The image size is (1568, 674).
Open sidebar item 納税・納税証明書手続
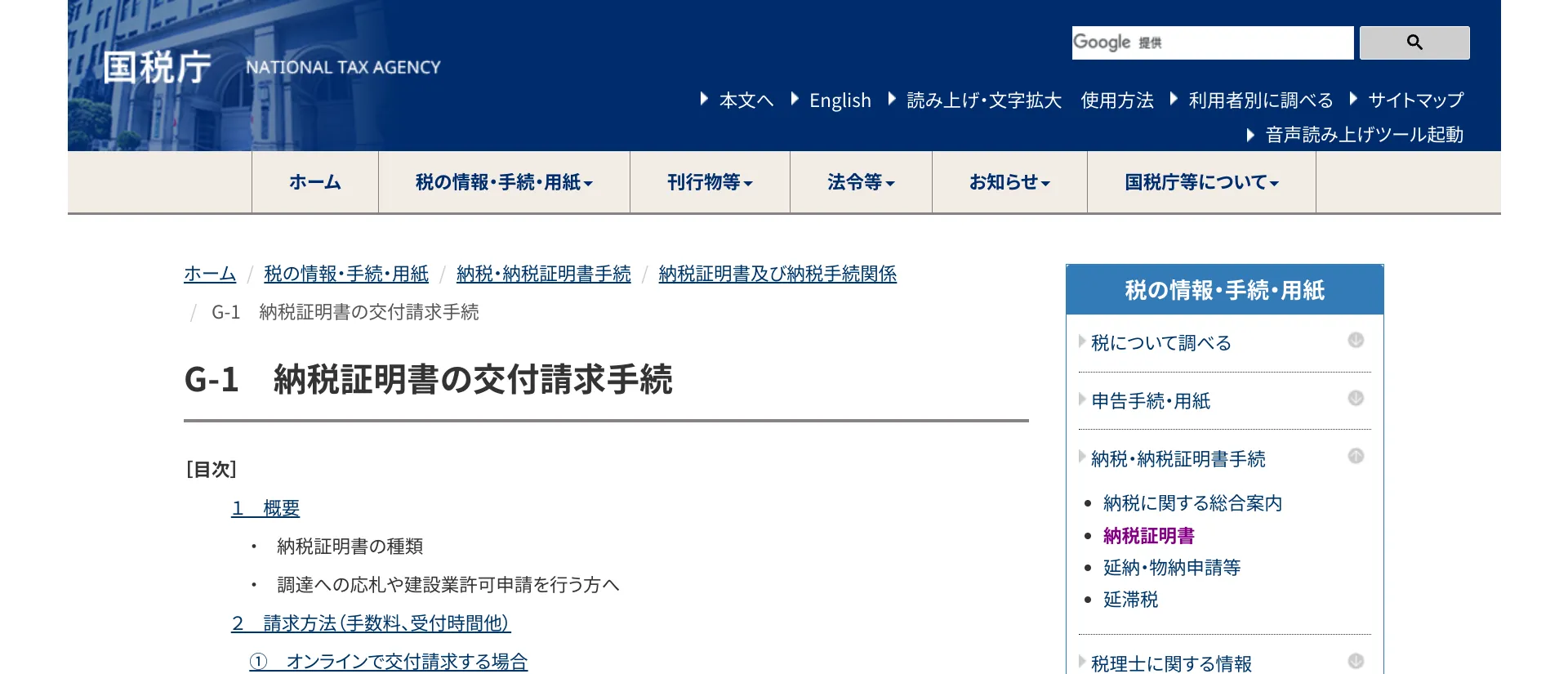tap(1178, 459)
